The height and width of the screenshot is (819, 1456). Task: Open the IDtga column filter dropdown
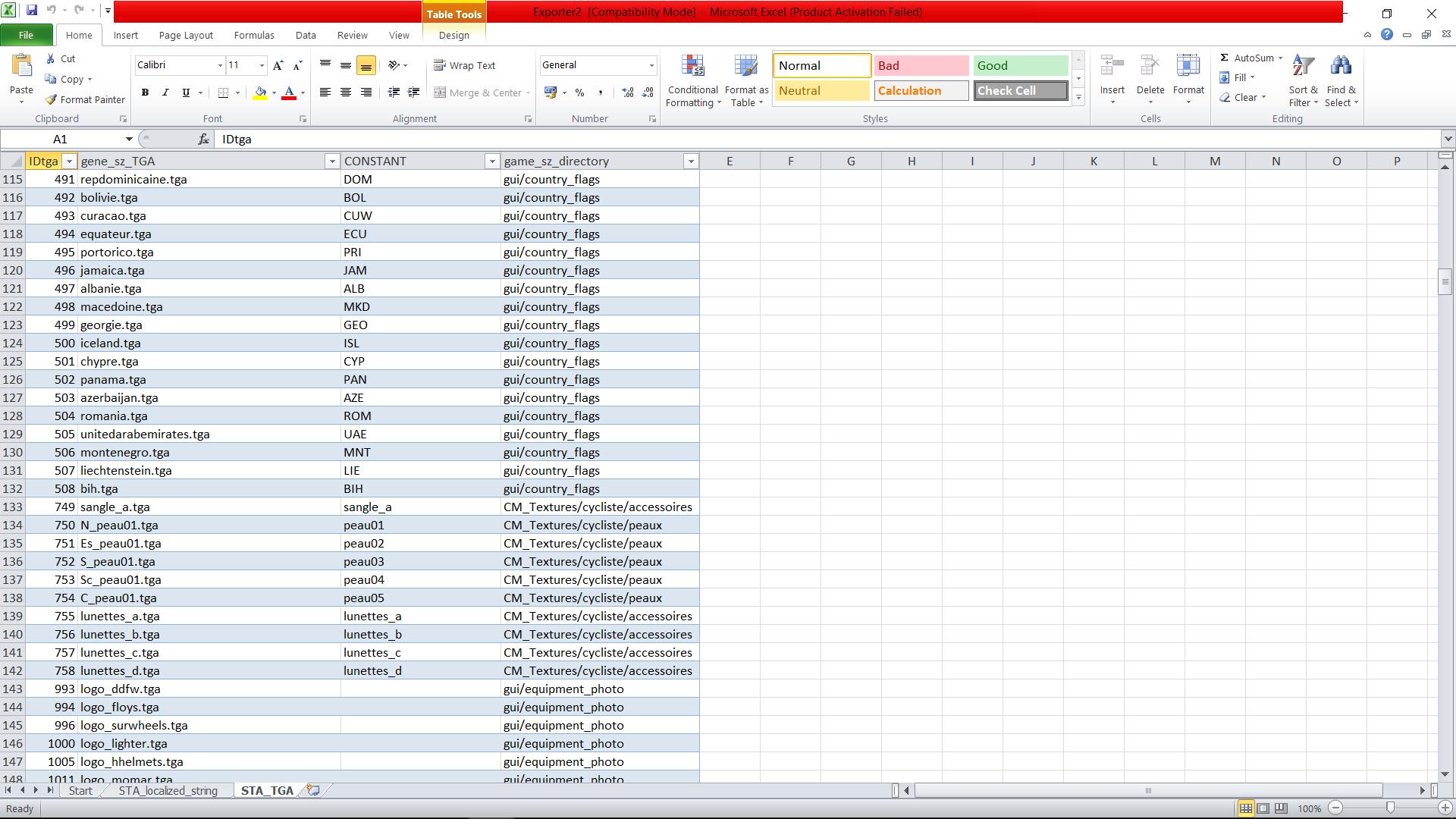69,161
